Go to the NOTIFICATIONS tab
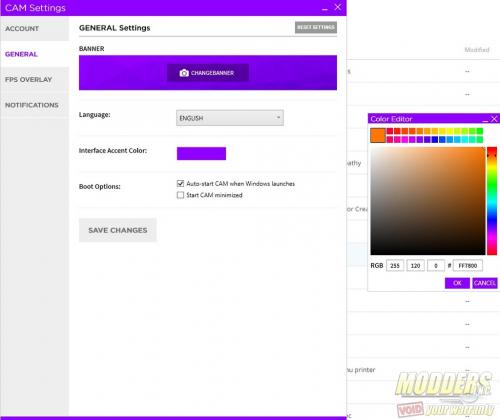Image resolution: width=500 pixels, height=420 pixels. pyautogui.click(x=35, y=105)
